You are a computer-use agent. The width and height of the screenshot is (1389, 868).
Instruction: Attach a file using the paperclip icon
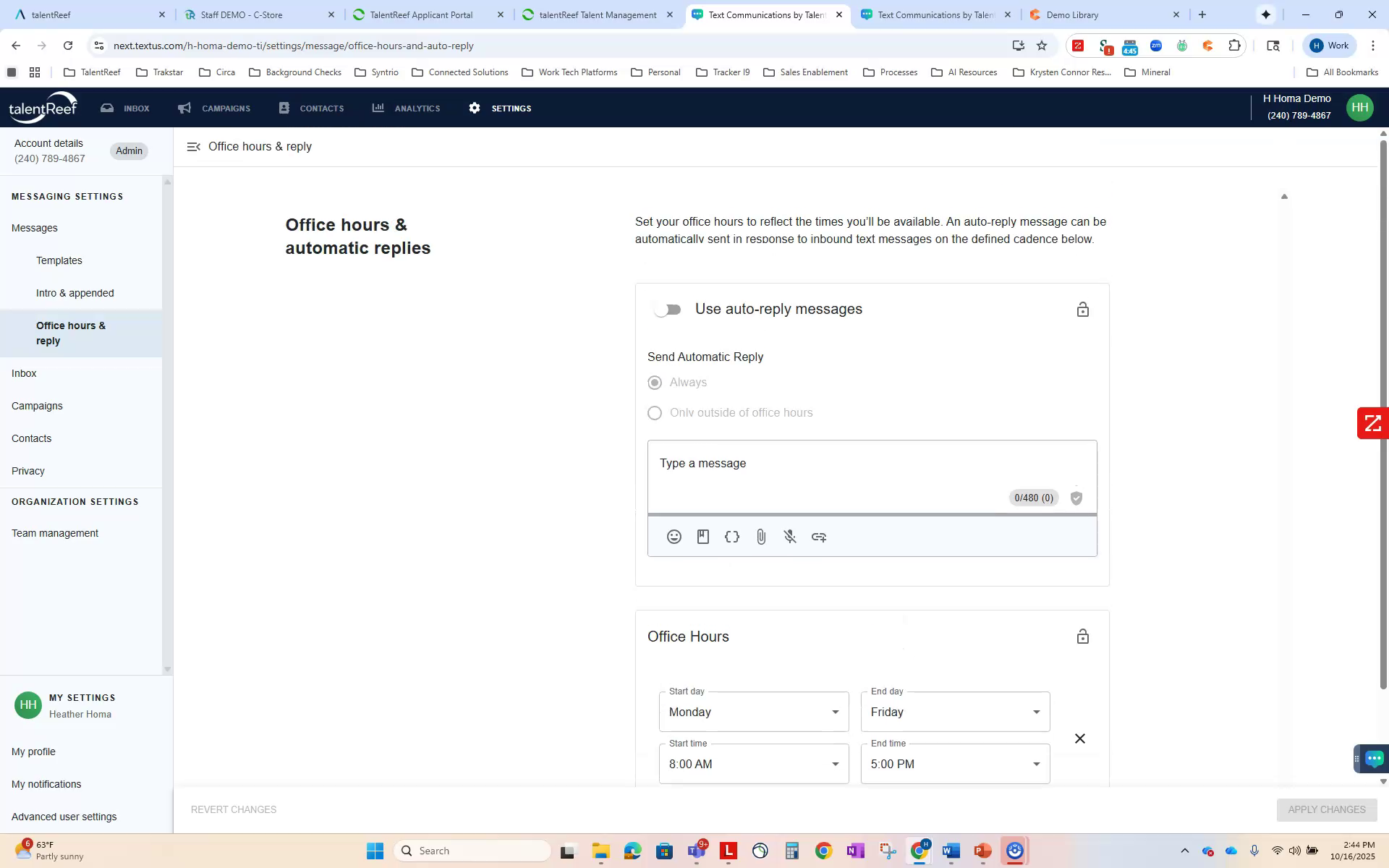click(760, 536)
